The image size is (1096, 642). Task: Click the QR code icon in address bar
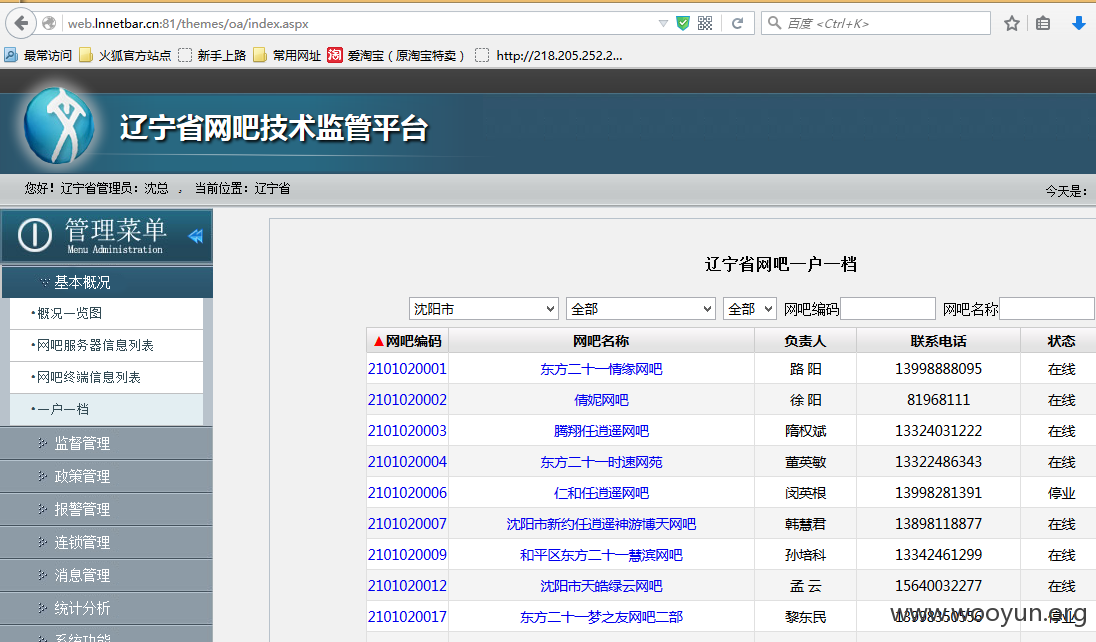(705, 23)
